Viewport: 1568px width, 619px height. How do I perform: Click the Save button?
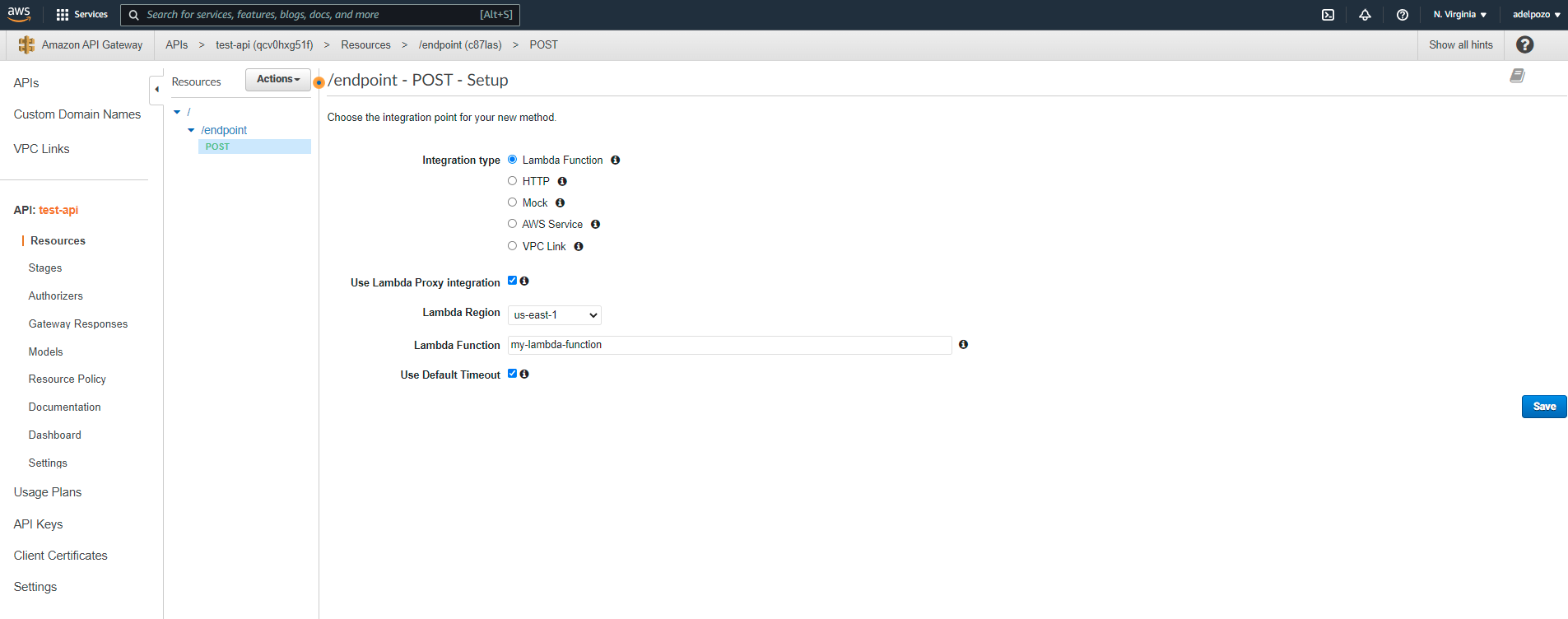click(1543, 407)
